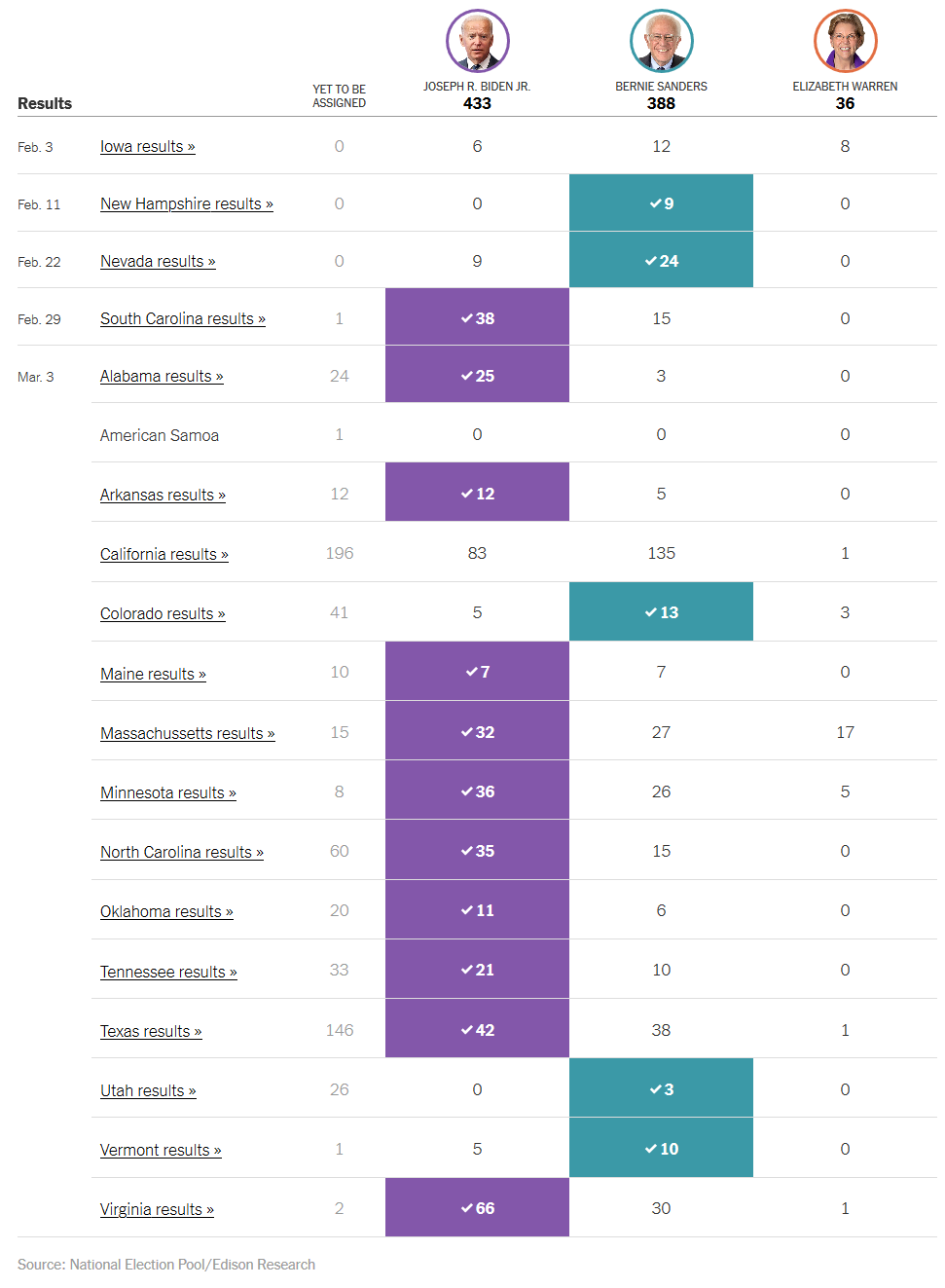This screenshot has height=1288, width=945.
Task: Open Massachussetts results link
Action: pyautogui.click(x=187, y=734)
